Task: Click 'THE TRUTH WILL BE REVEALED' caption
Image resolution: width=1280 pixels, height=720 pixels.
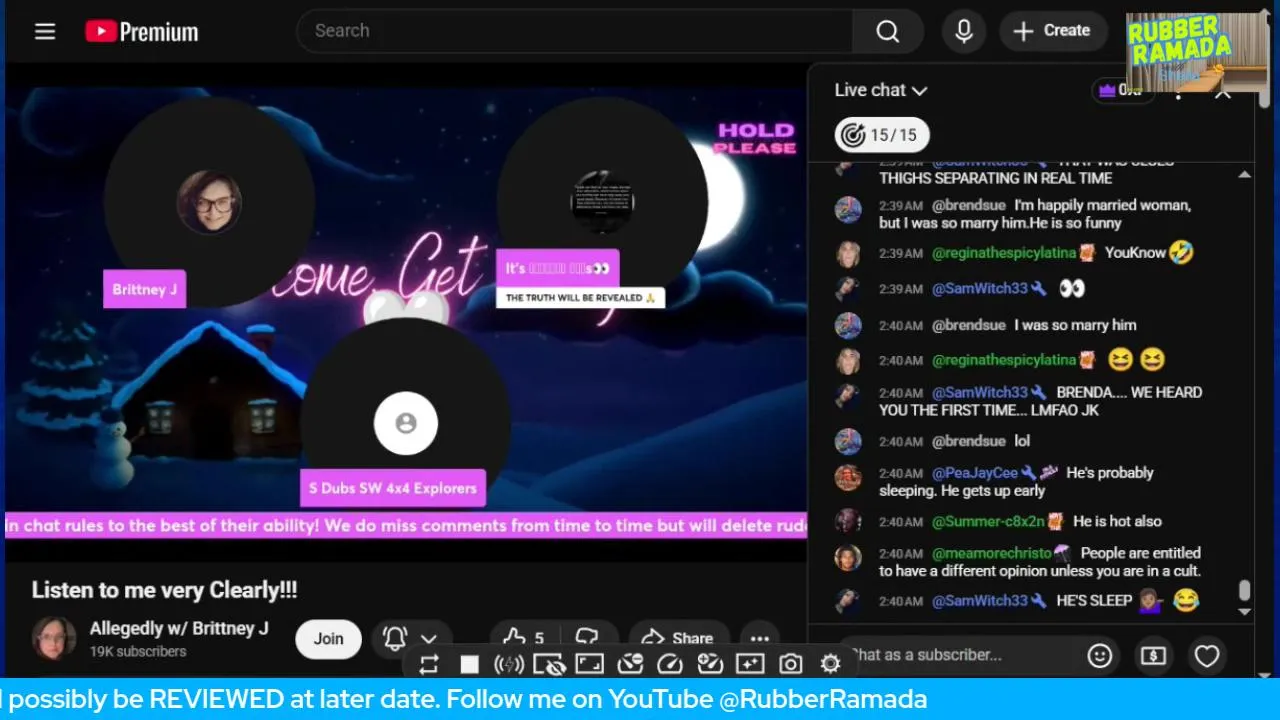Action: tap(580, 298)
